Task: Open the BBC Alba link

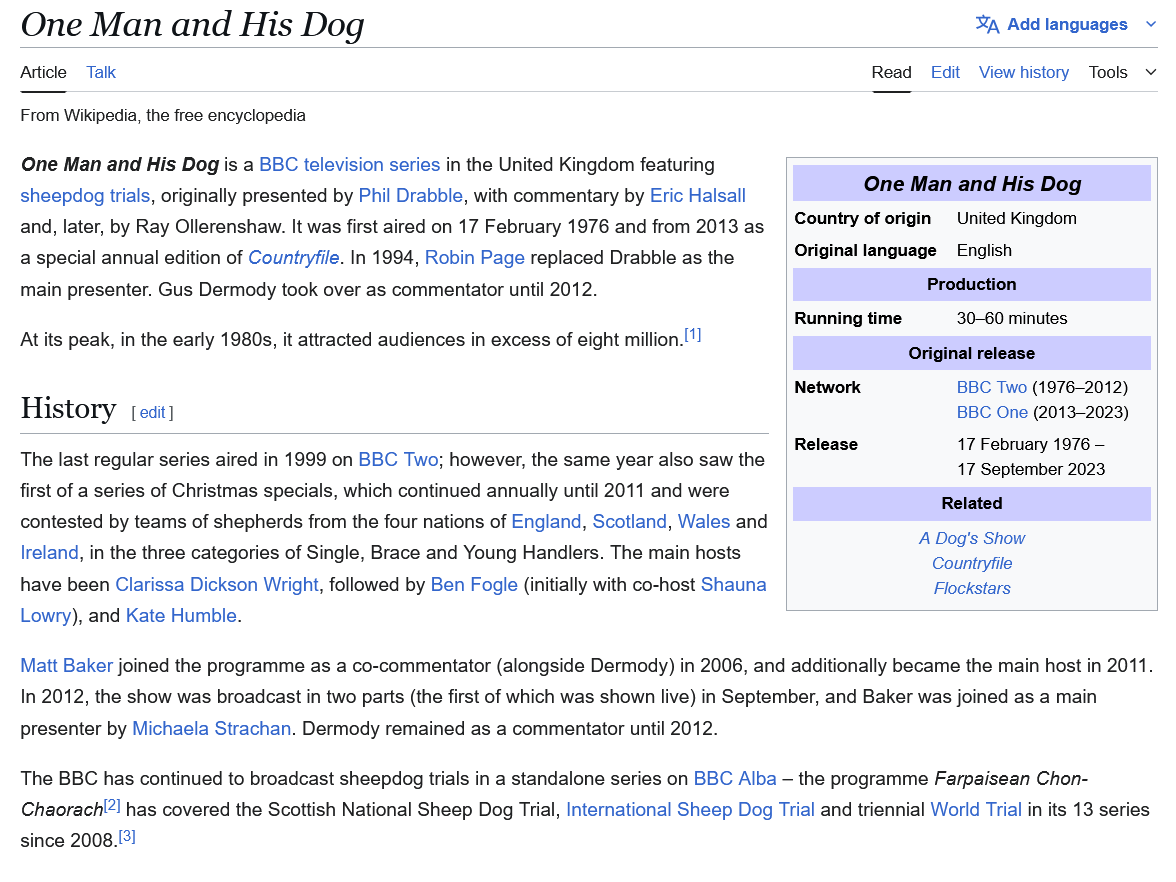Action: coord(734,779)
